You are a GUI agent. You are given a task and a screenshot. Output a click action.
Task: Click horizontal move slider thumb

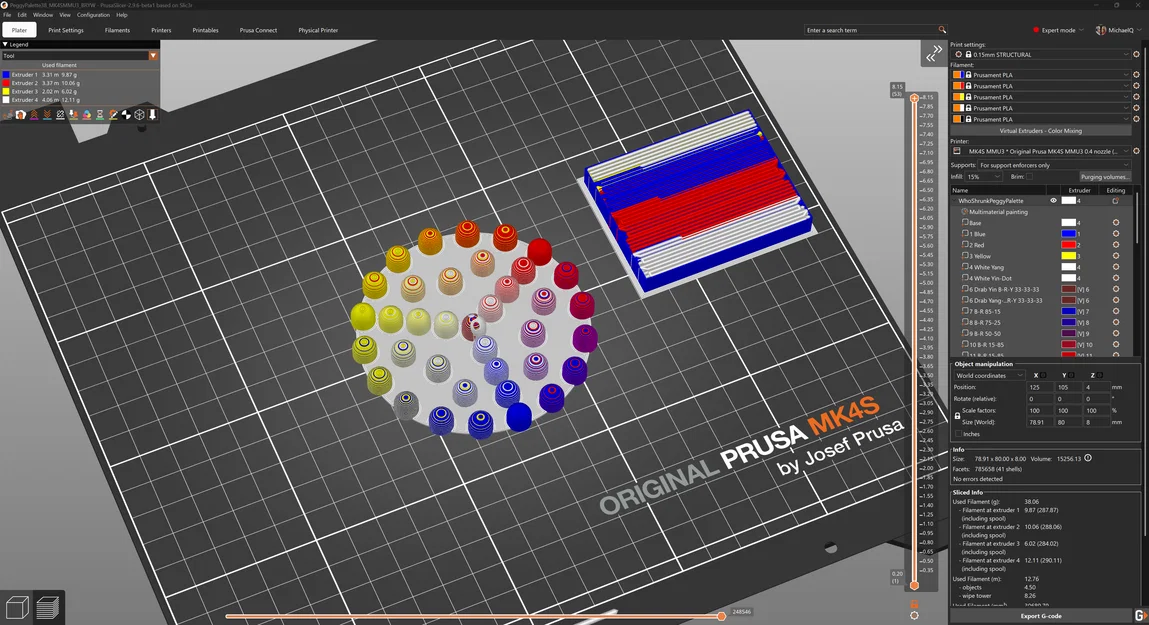point(721,616)
